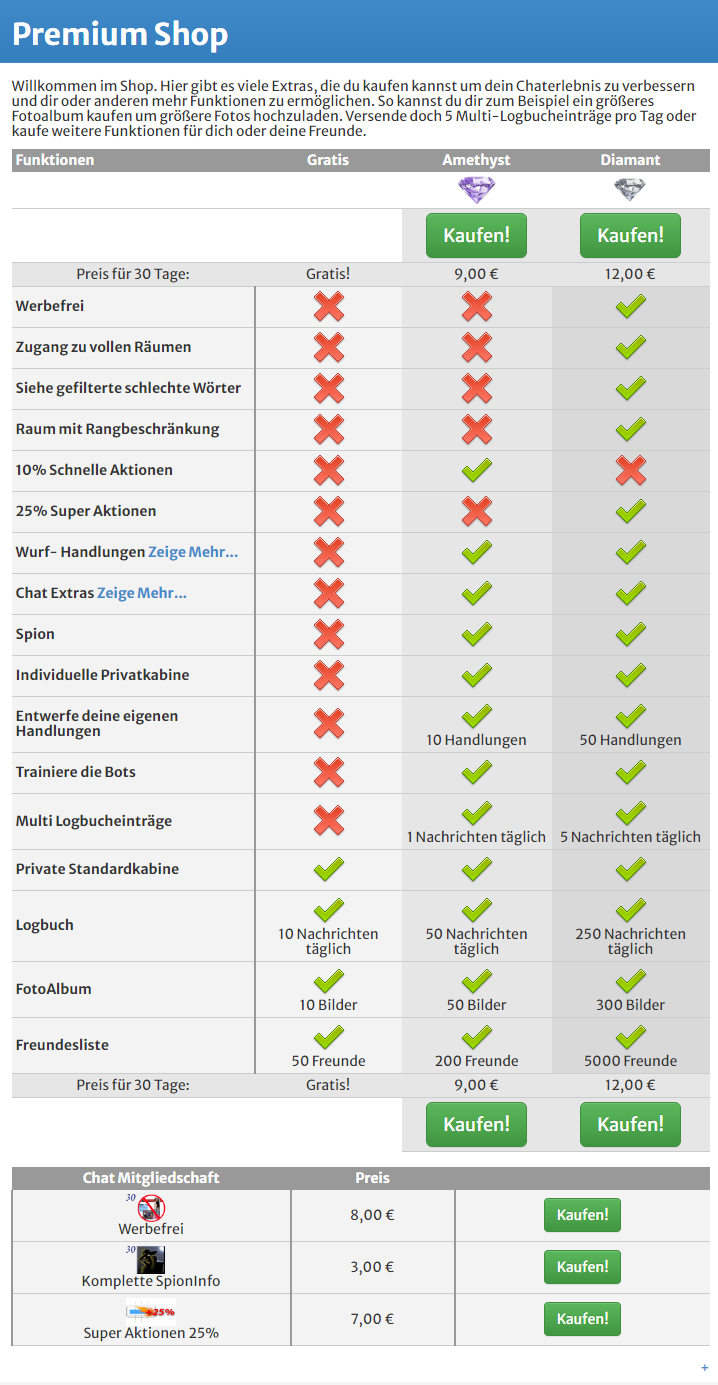Click the Werbefrei no-ads membership icon
The image size is (718, 1385).
(x=151, y=1208)
